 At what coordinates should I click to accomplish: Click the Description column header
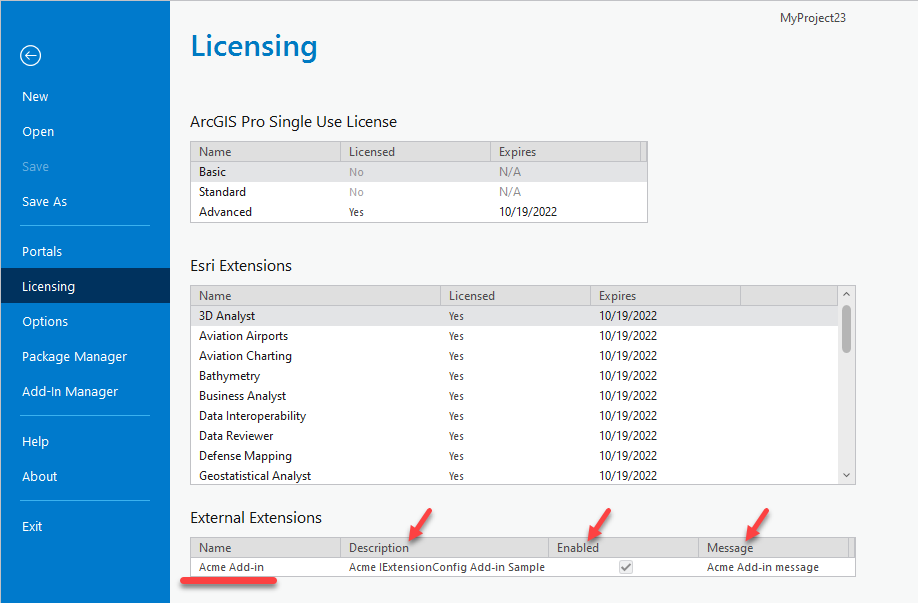click(x=379, y=547)
